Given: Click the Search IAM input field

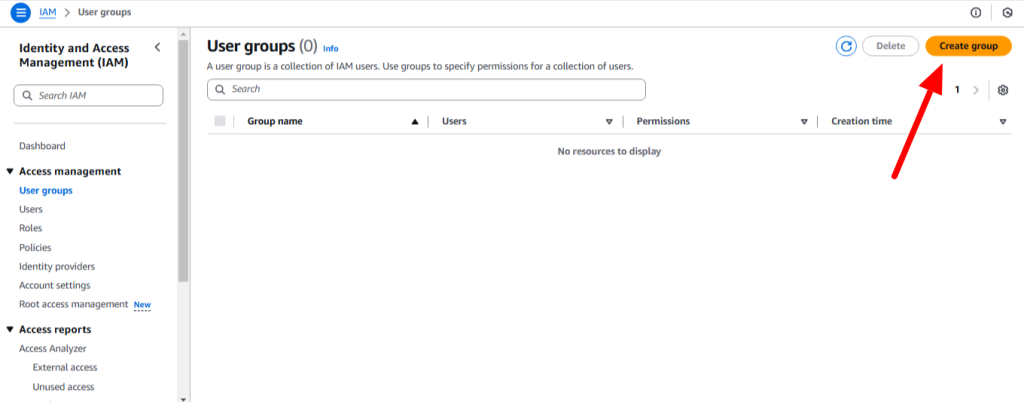Looking at the screenshot, I should tap(88, 95).
